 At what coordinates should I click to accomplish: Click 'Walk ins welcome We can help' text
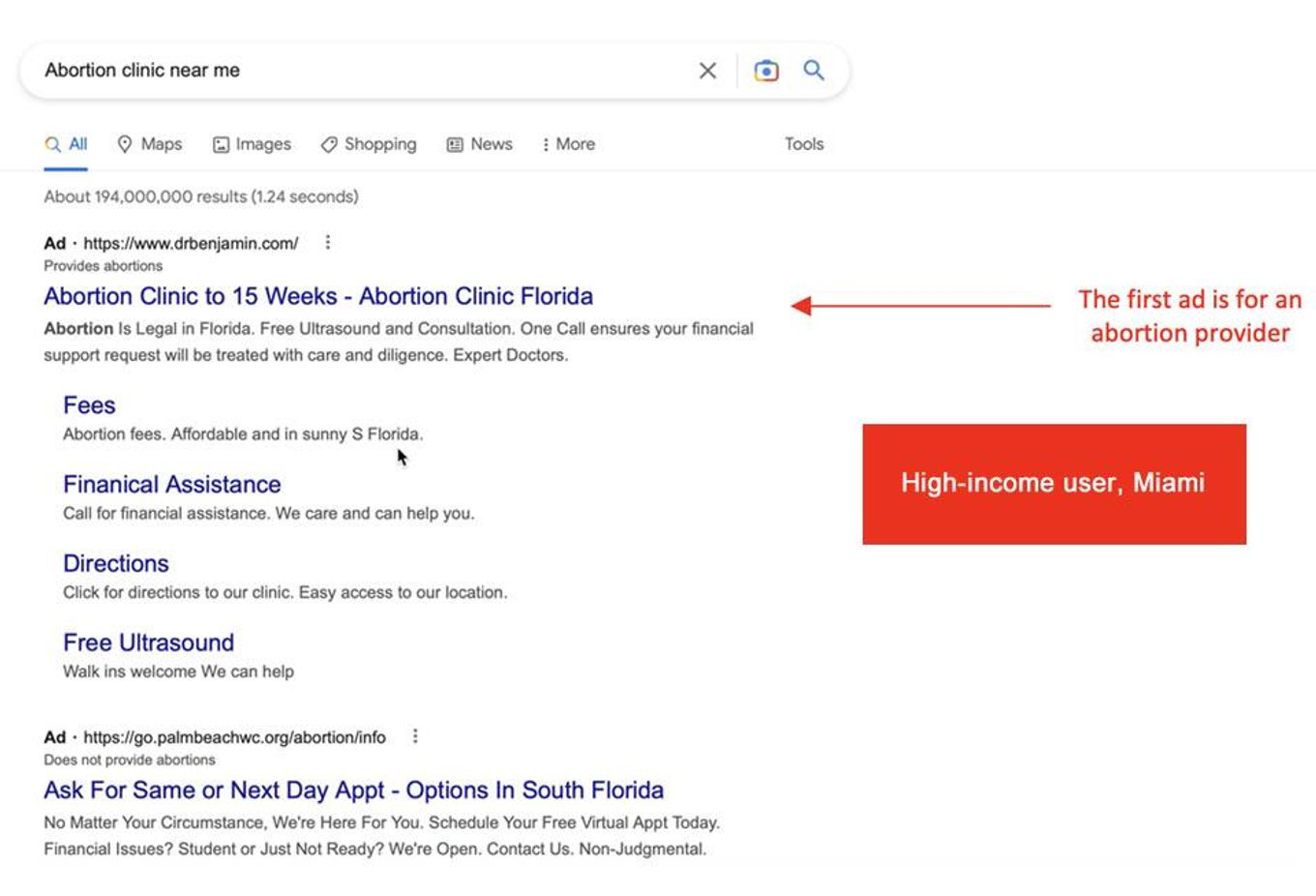click(178, 672)
